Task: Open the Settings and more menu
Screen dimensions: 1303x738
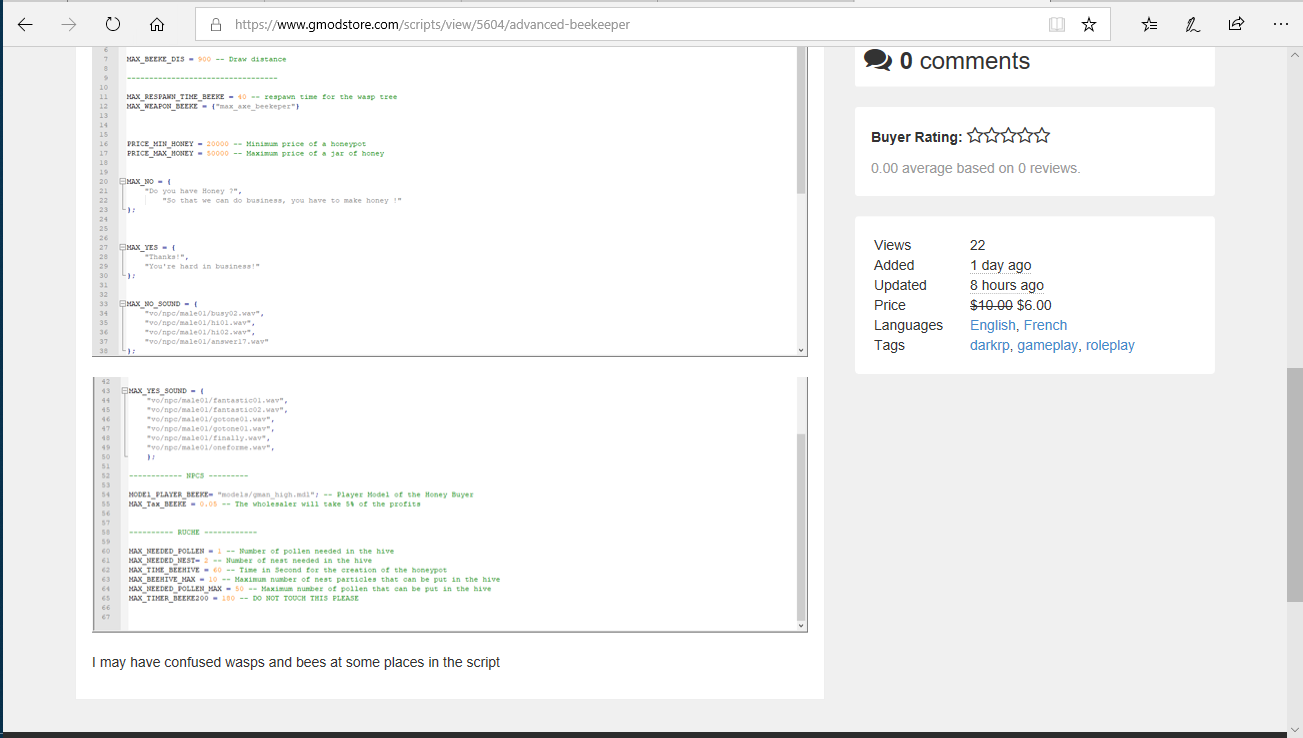Action: pos(1281,25)
